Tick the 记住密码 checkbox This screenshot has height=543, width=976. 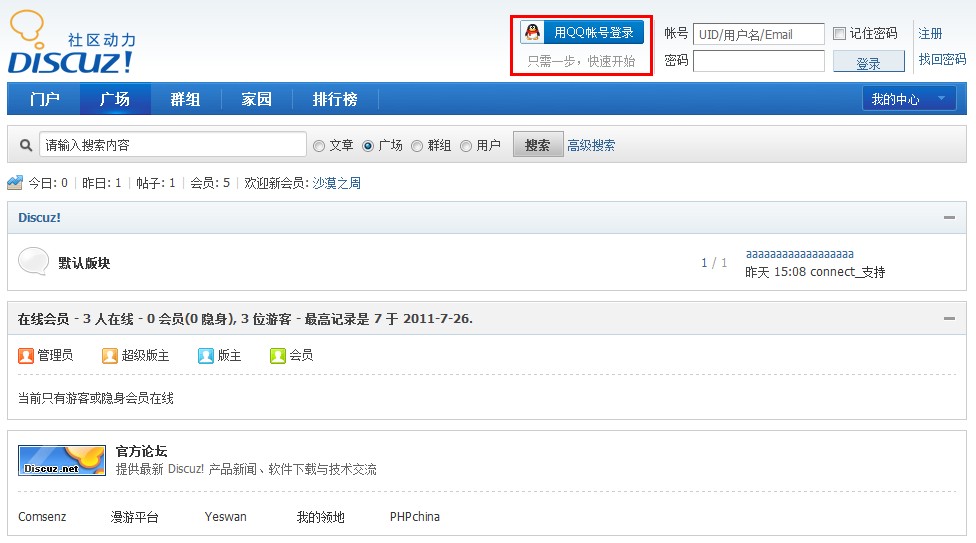point(839,33)
